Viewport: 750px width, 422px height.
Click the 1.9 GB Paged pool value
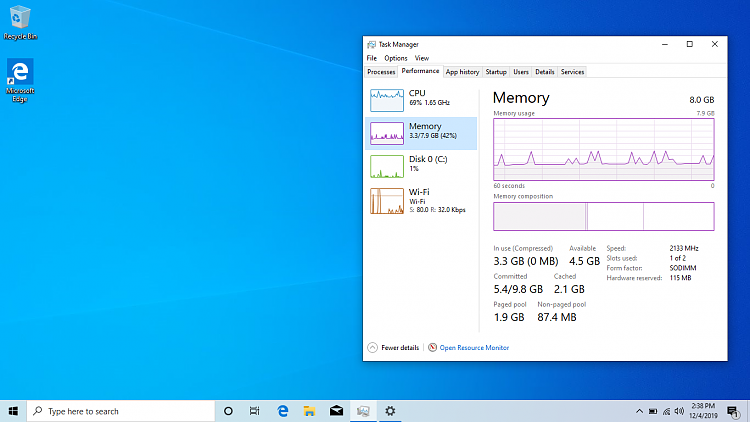(509, 317)
